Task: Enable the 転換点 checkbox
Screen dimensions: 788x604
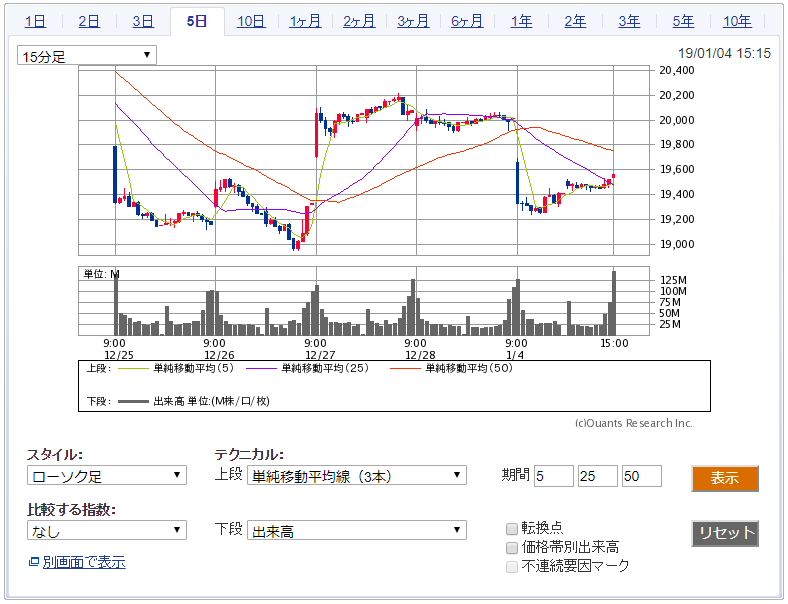Action: [x=512, y=528]
